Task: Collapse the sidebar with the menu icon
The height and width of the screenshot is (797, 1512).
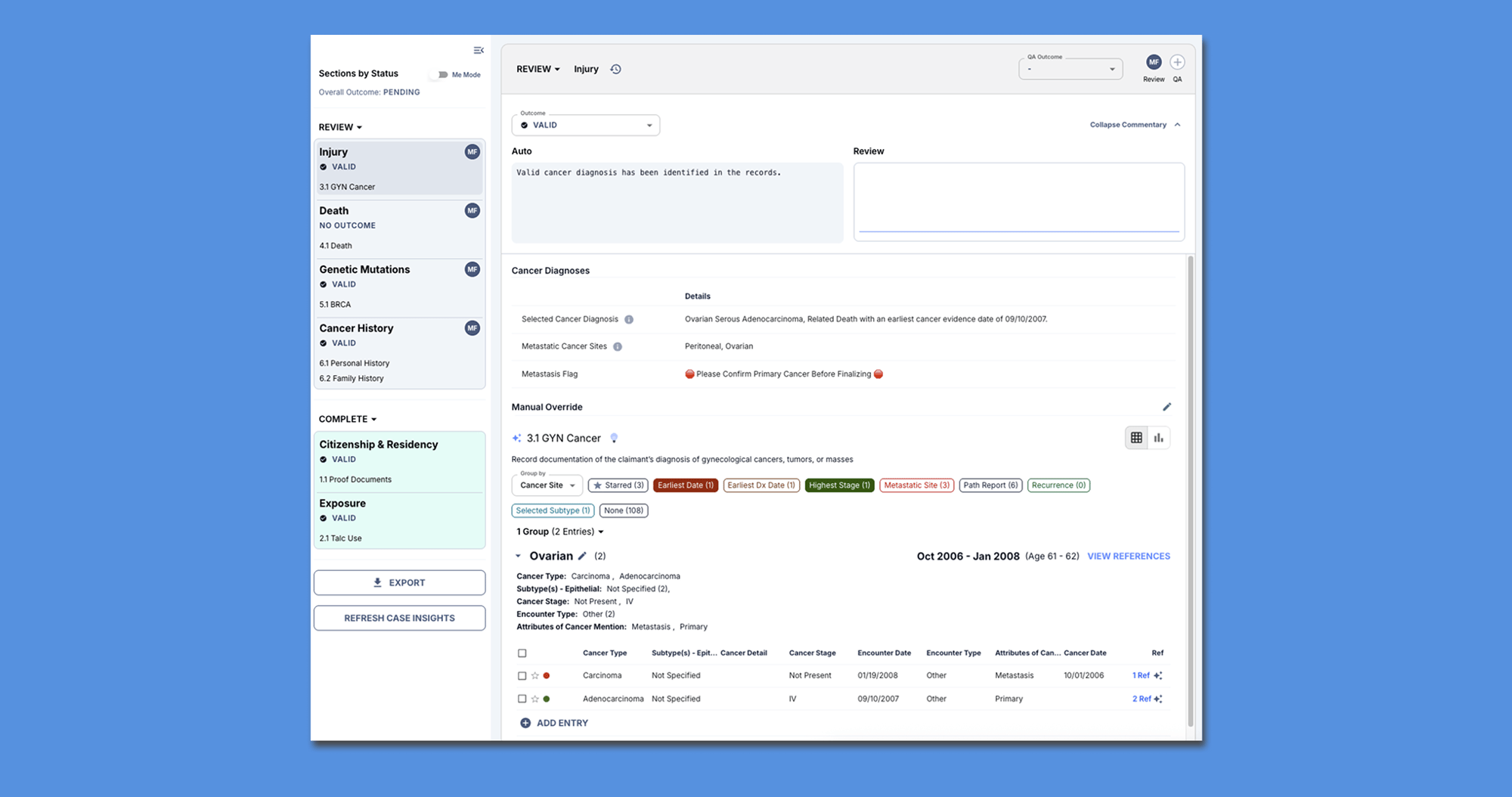Action: 479,51
